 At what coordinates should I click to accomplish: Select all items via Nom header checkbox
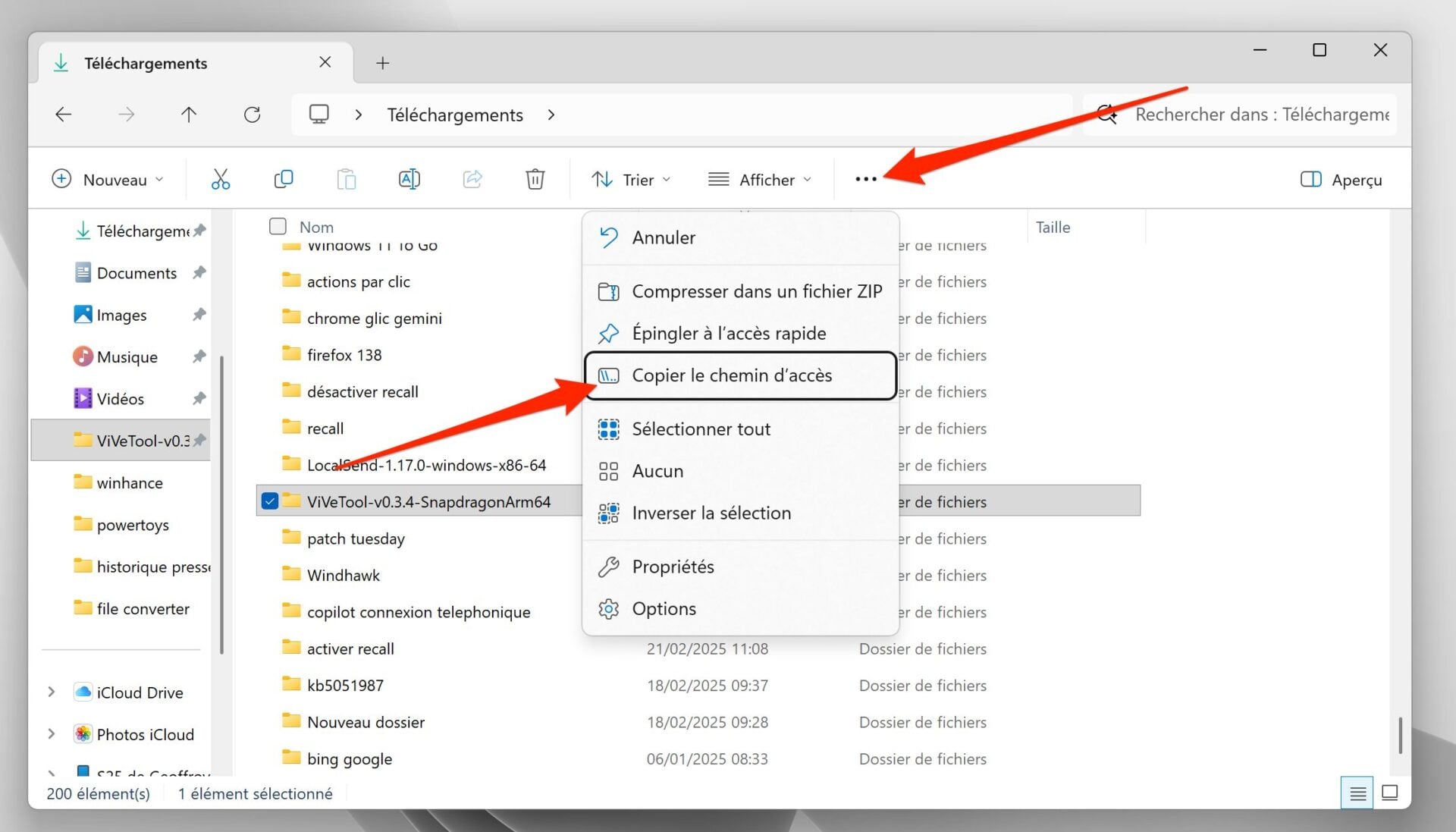coord(278,225)
